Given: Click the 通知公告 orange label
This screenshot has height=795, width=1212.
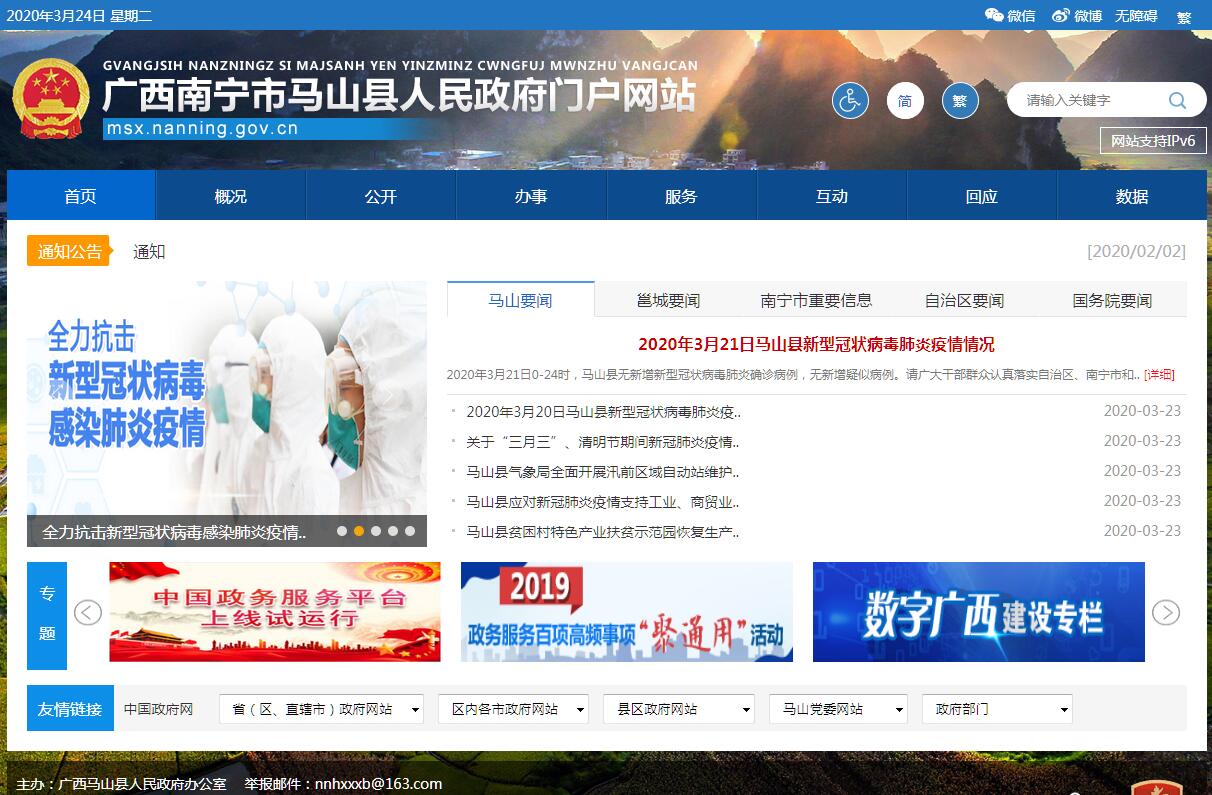Looking at the screenshot, I should 68,251.
